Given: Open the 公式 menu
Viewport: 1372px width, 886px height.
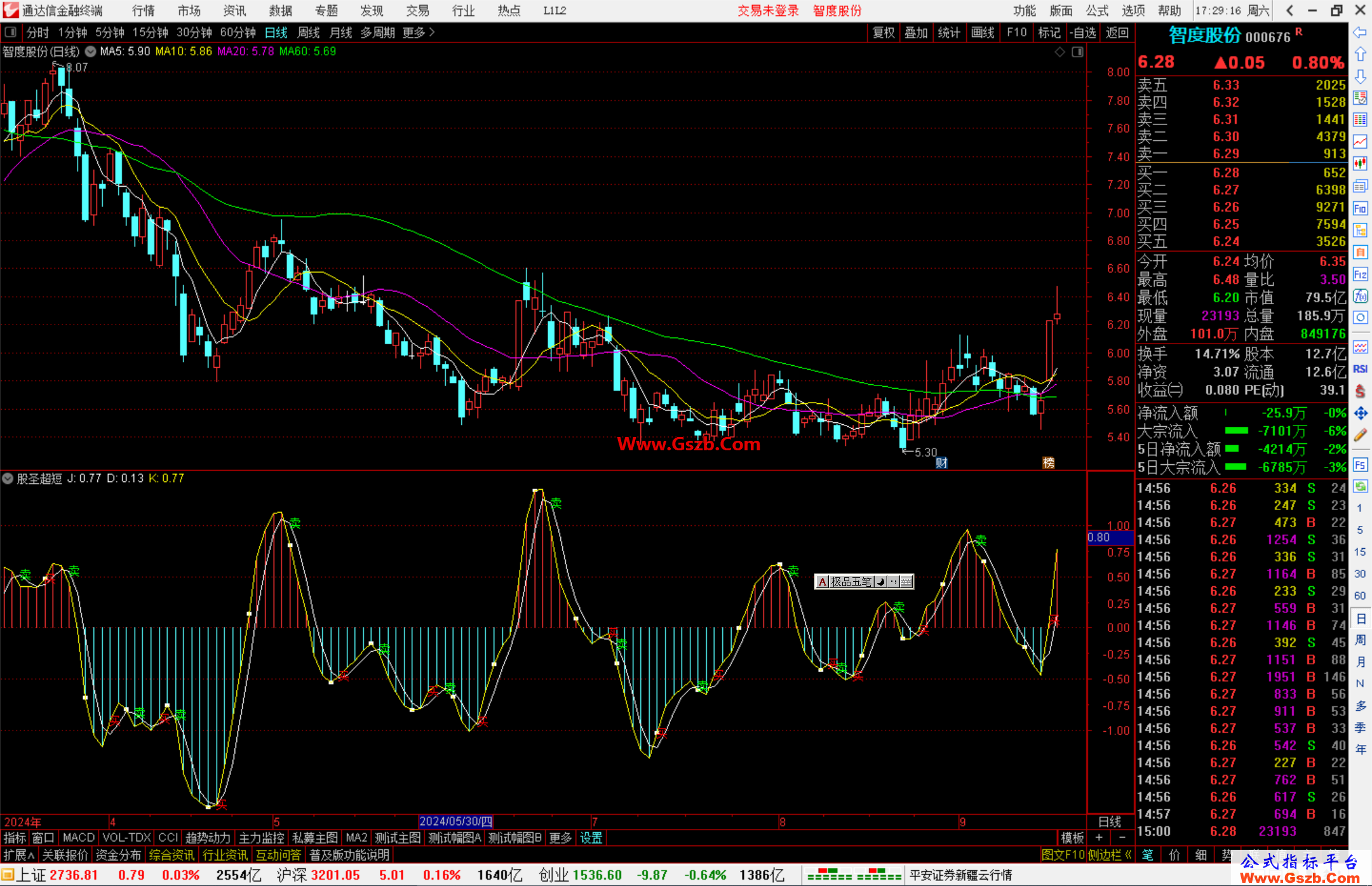Looking at the screenshot, I should pyautogui.click(x=1097, y=11).
